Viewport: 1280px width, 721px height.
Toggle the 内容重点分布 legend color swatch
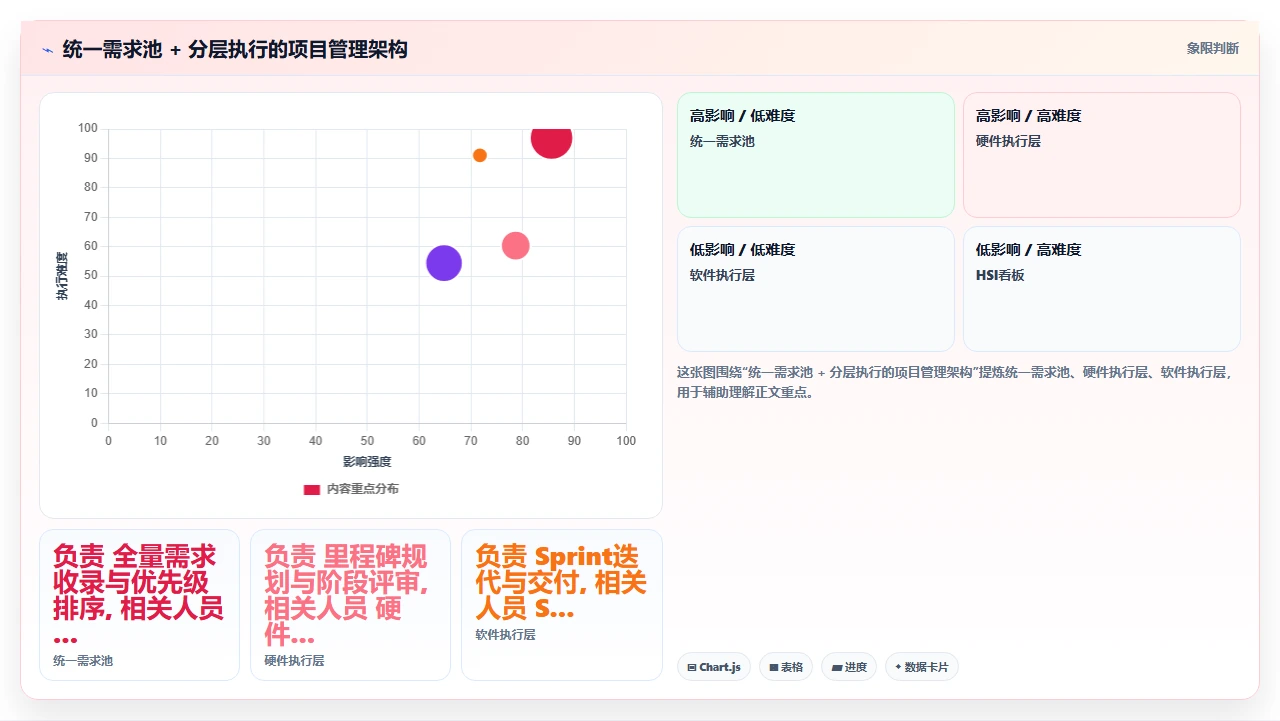pyautogui.click(x=312, y=489)
